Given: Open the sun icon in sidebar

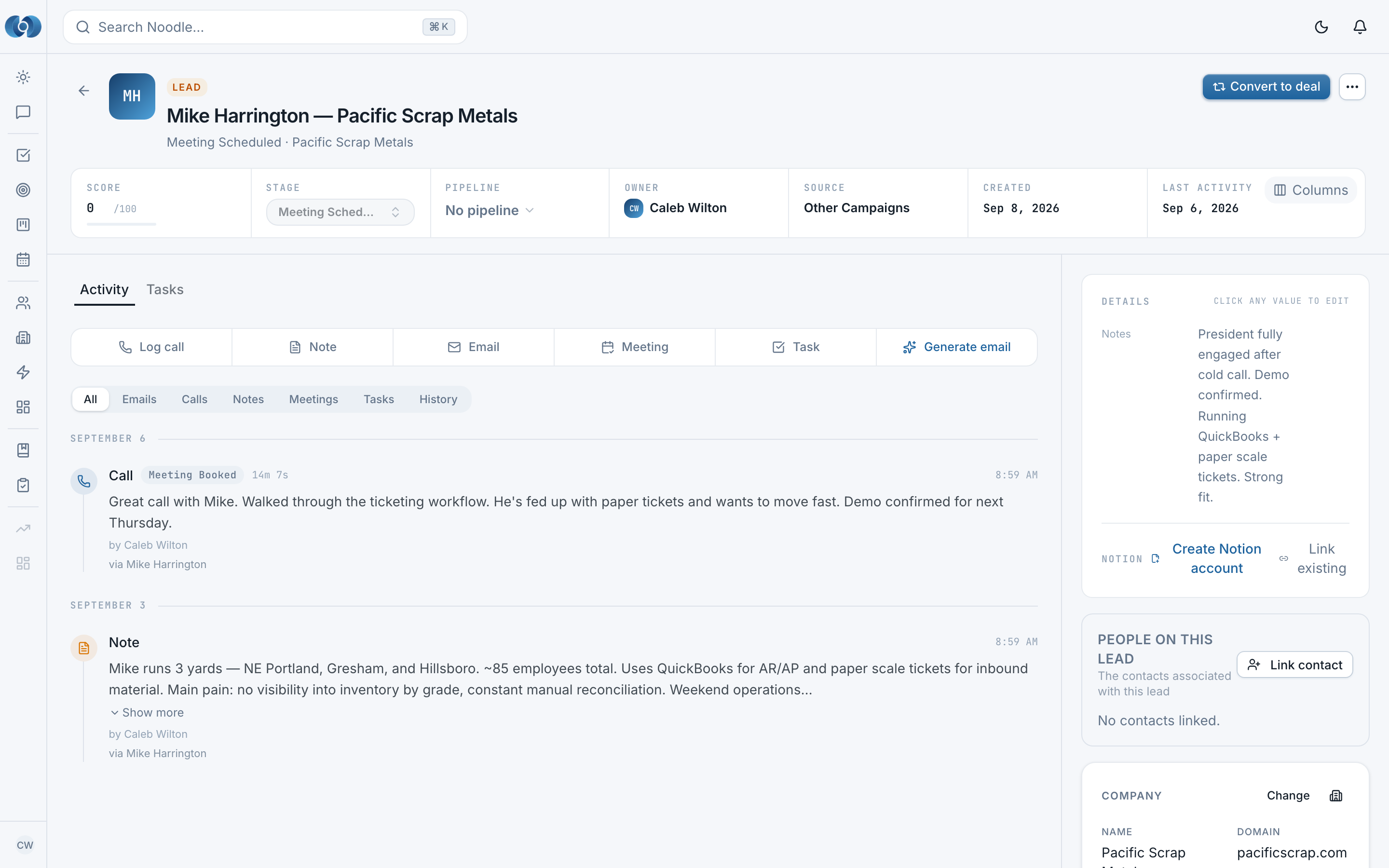Looking at the screenshot, I should tap(23, 77).
